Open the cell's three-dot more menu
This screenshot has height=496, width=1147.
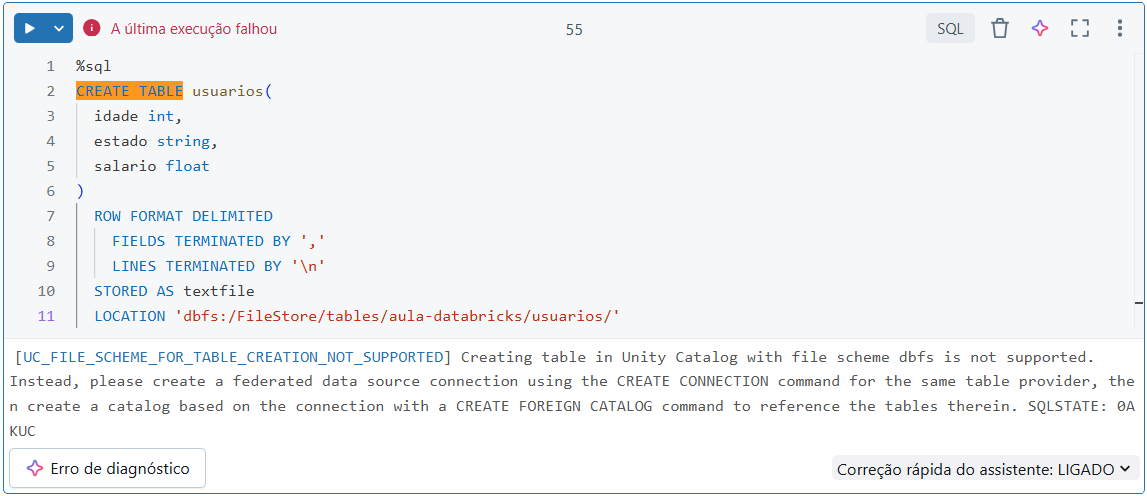coord(1119,29)
